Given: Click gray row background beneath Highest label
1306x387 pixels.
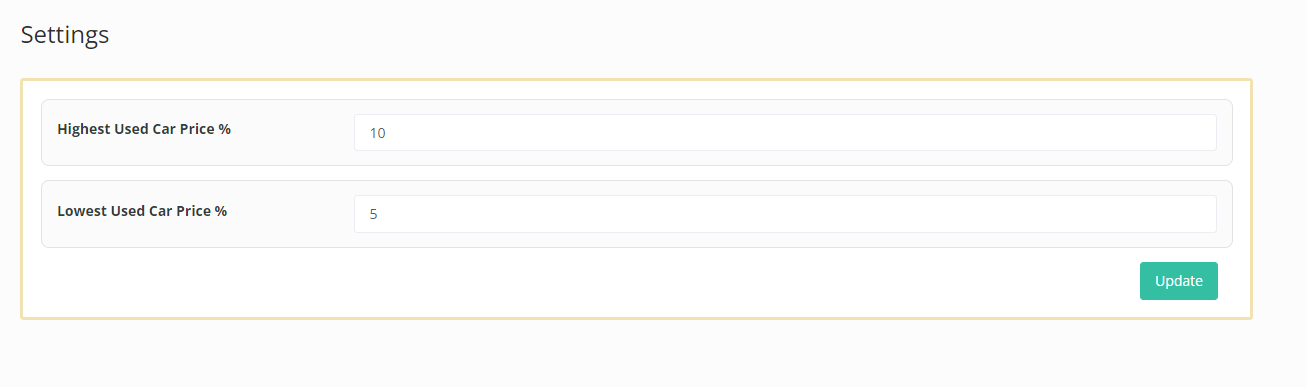Looking at the screenshot, I should [x=144, y=153].
